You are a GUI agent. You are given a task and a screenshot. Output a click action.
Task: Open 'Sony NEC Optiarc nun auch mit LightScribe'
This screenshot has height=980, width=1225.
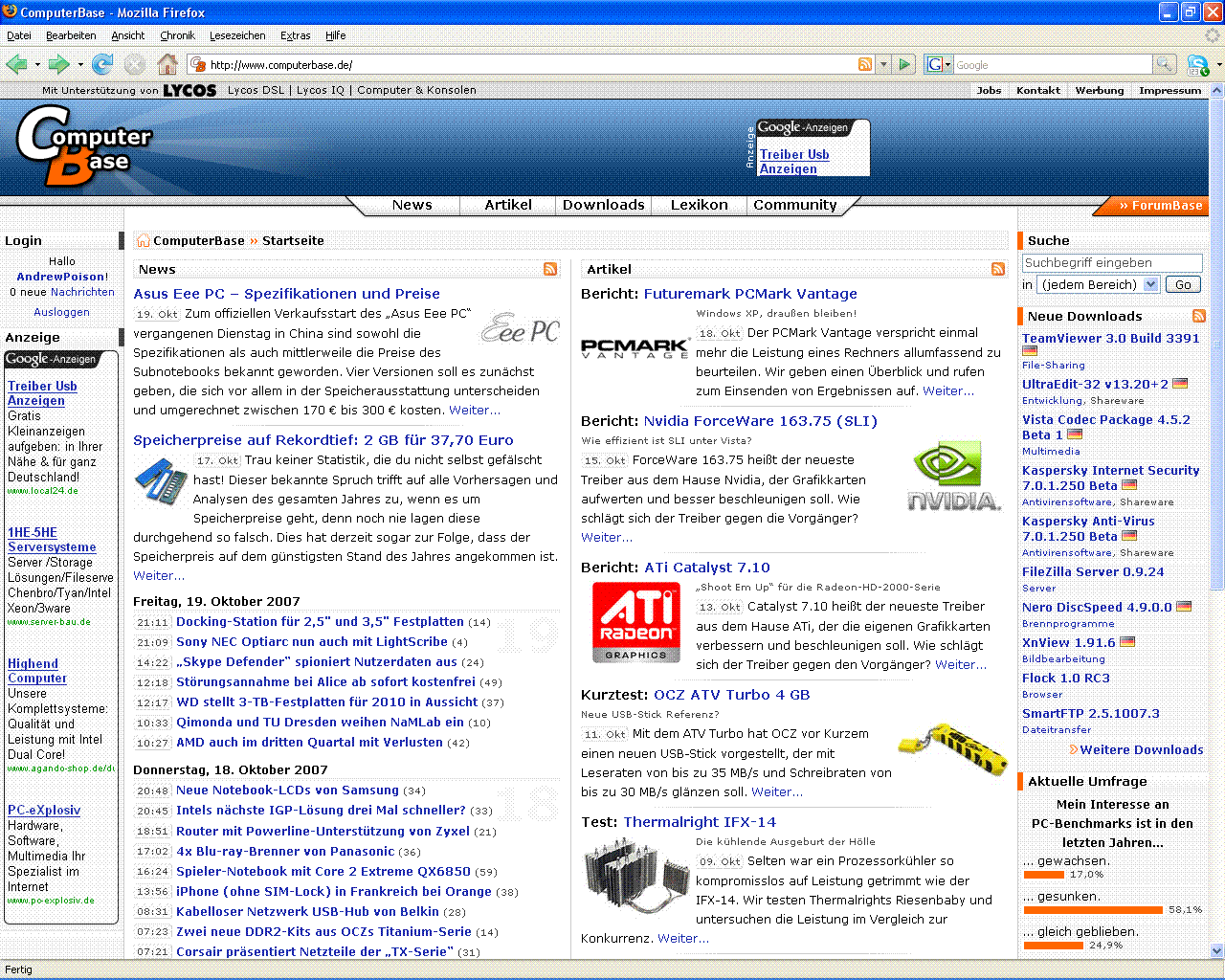click(312, 641)
